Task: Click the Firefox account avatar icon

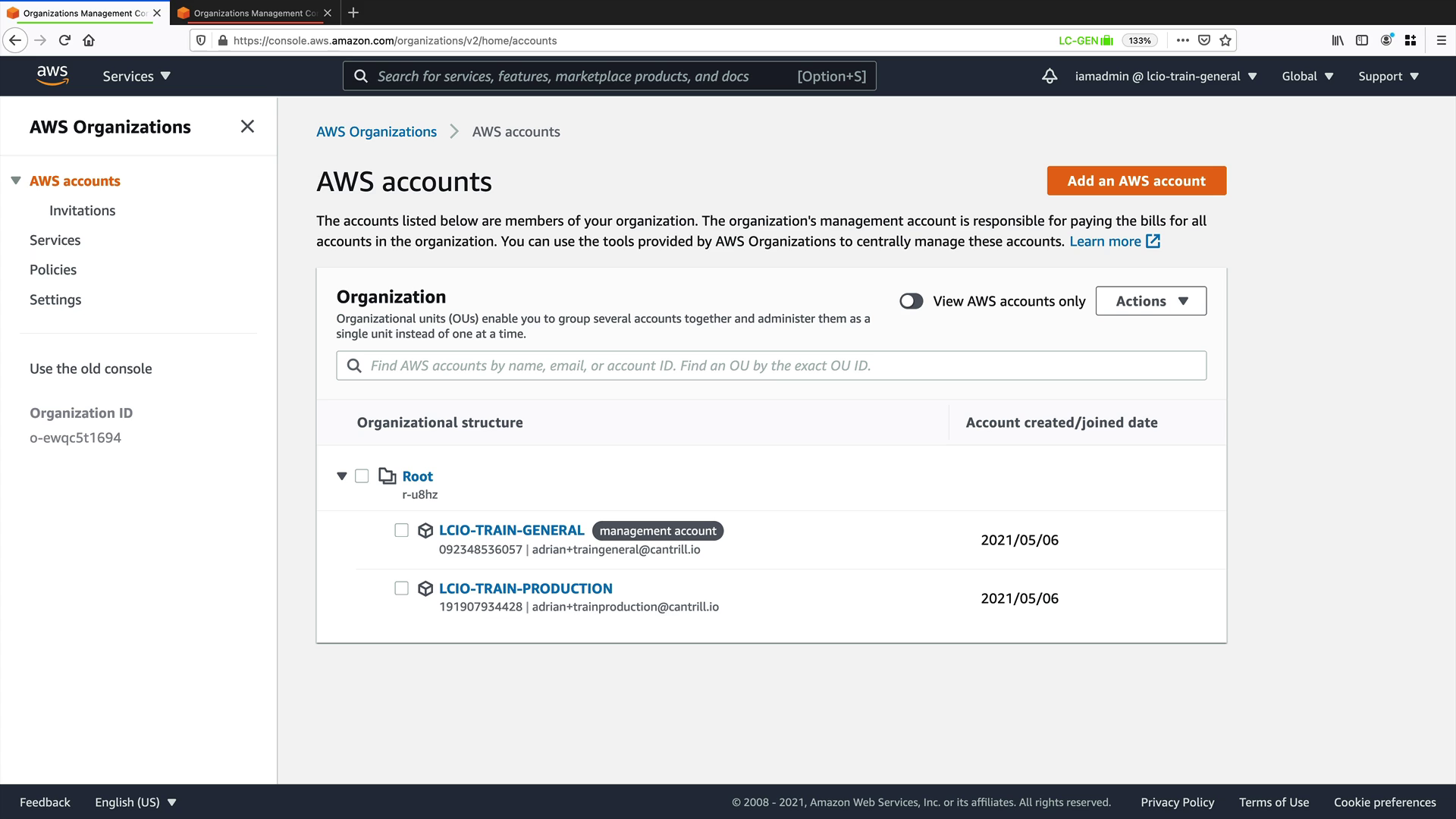Action: click(1386, 40)
